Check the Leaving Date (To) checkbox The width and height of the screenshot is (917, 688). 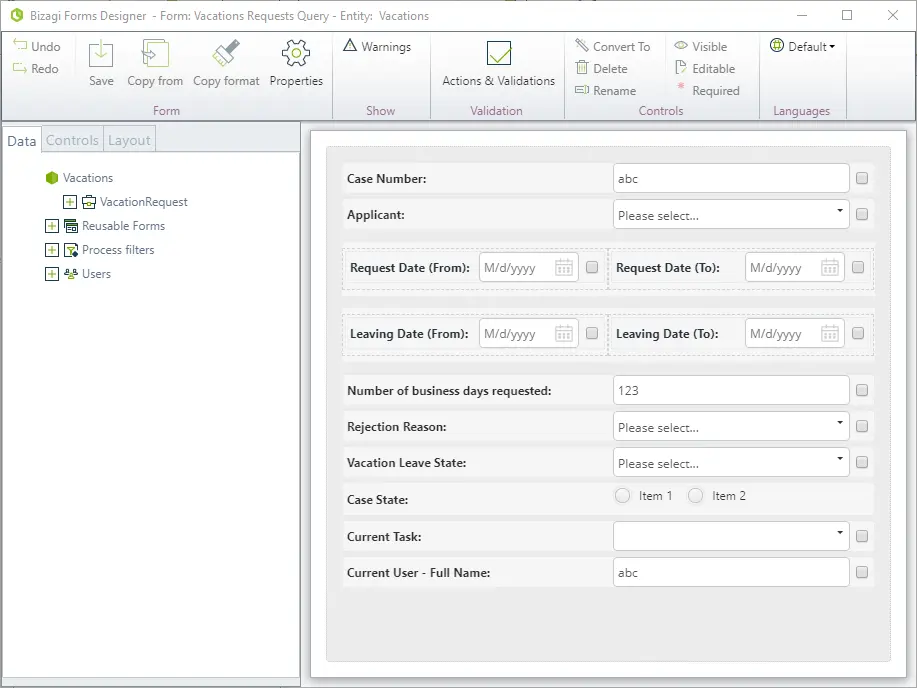tap(858, 333)
